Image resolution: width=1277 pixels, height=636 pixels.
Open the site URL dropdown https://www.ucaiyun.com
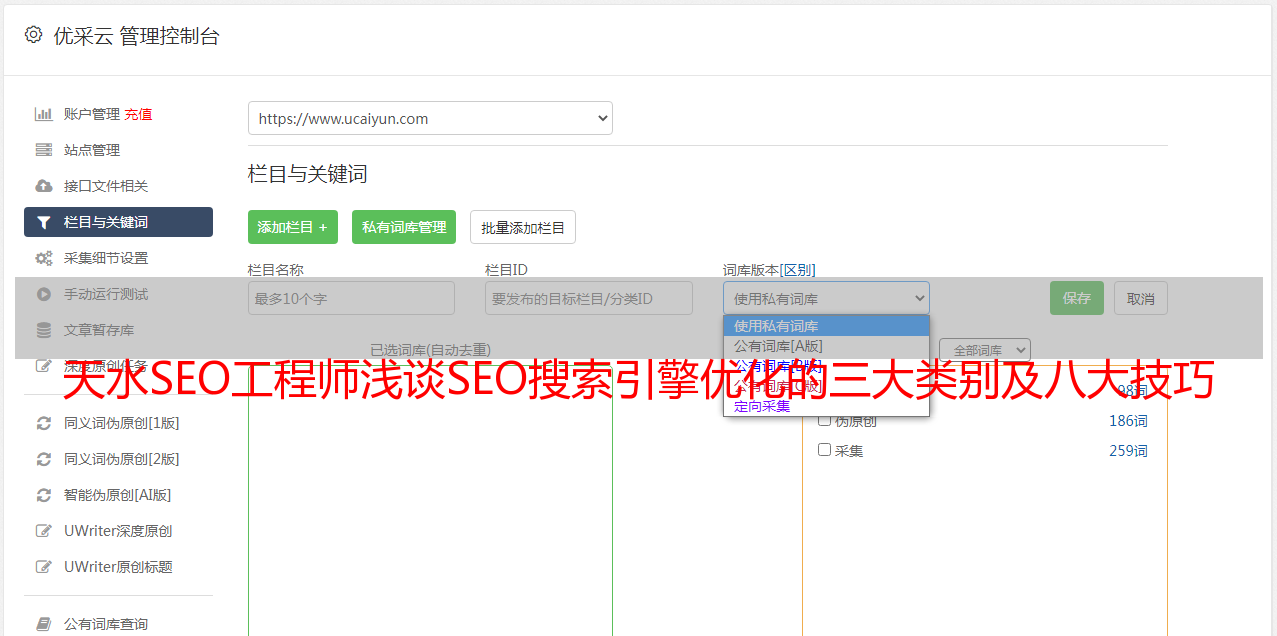point(430,118)
